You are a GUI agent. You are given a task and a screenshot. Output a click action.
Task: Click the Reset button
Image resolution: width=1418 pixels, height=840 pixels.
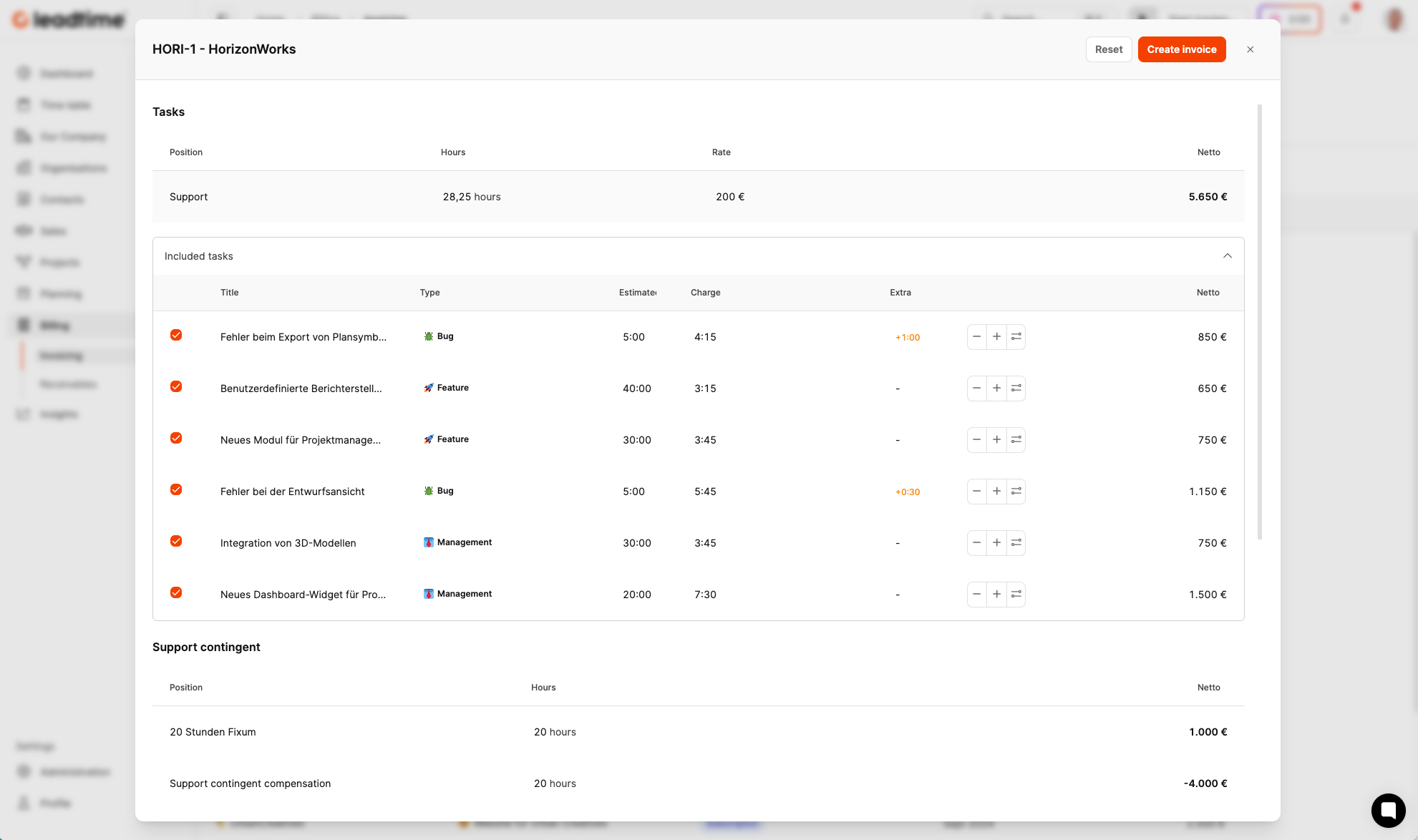point(1108,49)
